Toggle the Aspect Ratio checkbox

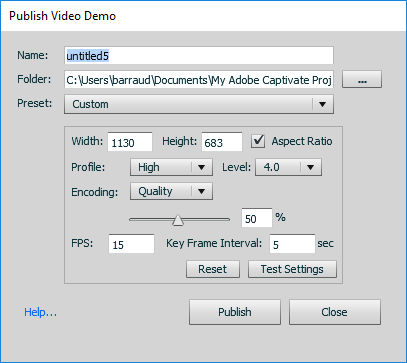coord(258,141)
